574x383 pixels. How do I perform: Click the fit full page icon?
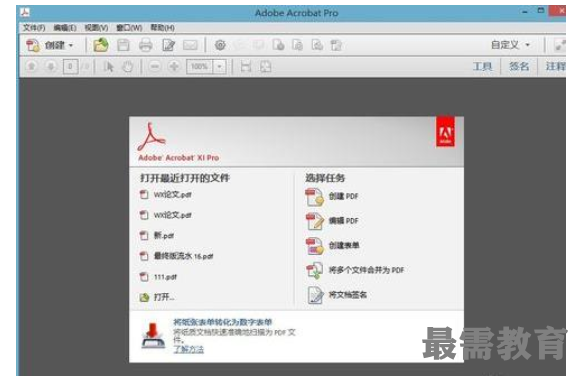coord(265,67)
